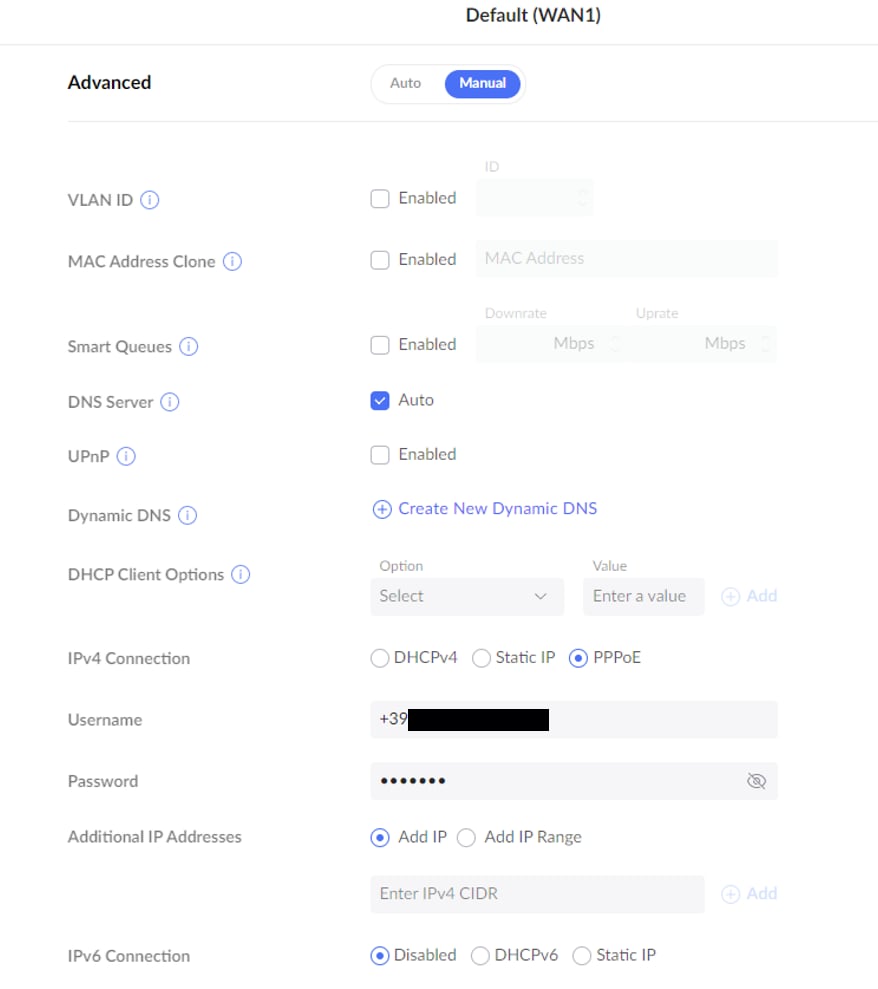
Task: Show the Smart Queues info tooltip icon
Action: click(189, 346)
